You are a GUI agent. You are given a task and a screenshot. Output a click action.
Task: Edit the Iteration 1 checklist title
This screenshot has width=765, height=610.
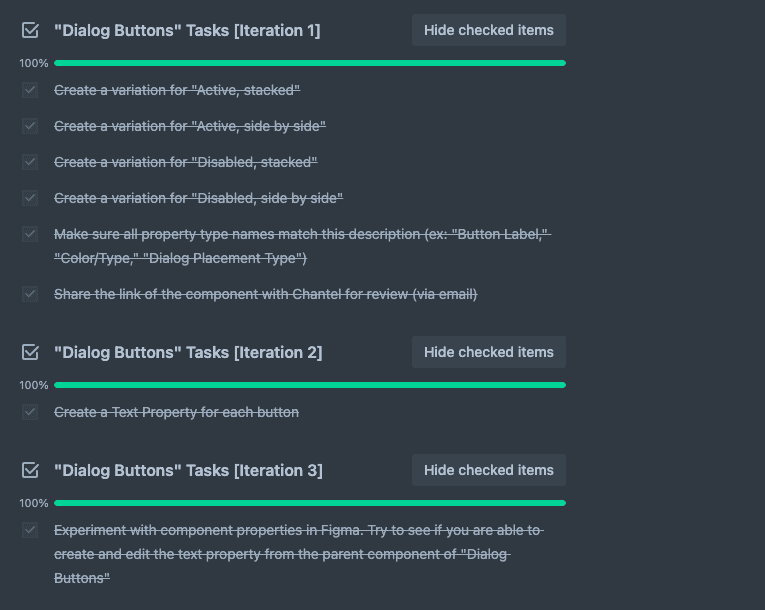(x=187, y=30)
